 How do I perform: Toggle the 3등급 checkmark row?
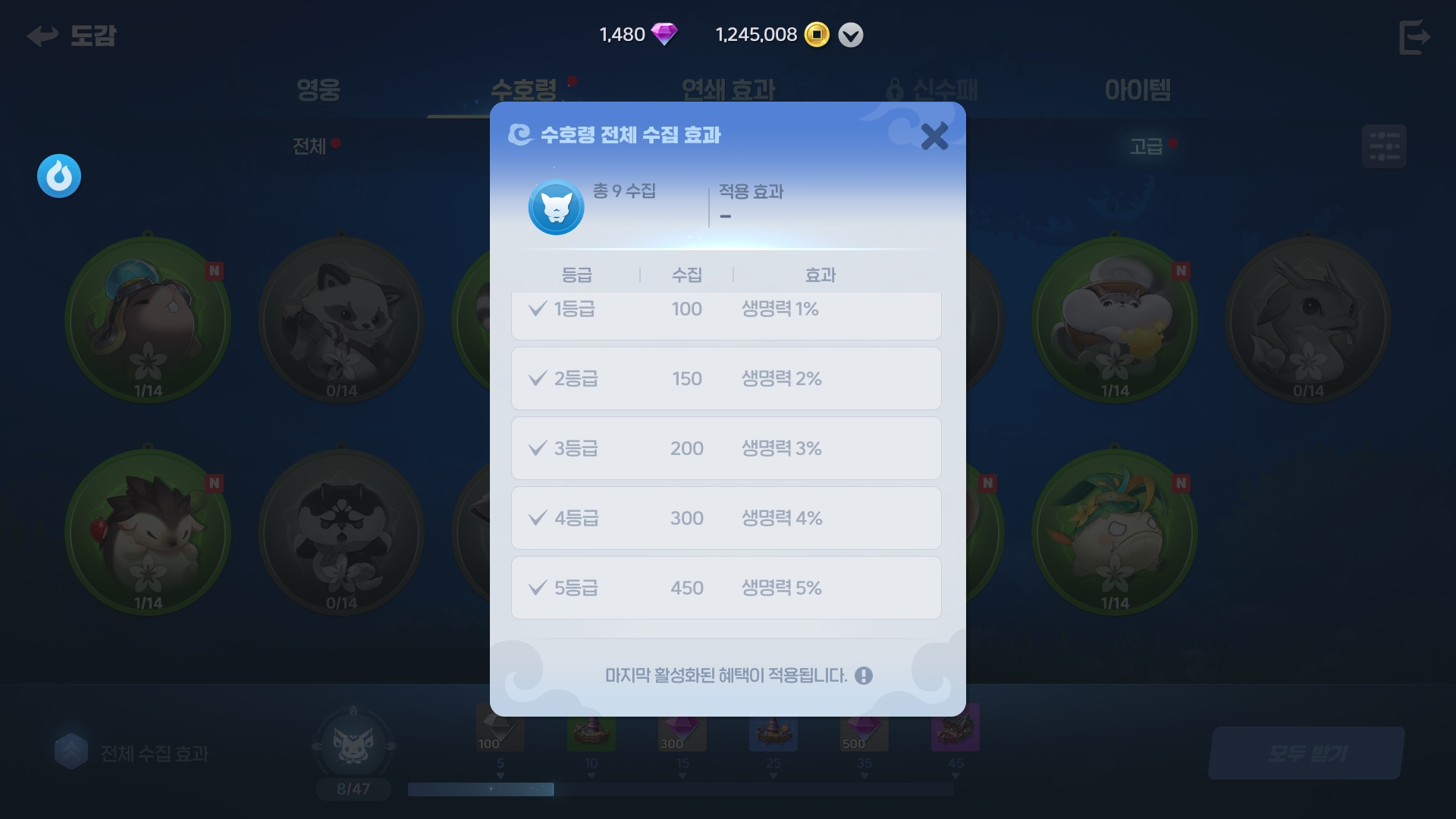click(x=726, y=448)
